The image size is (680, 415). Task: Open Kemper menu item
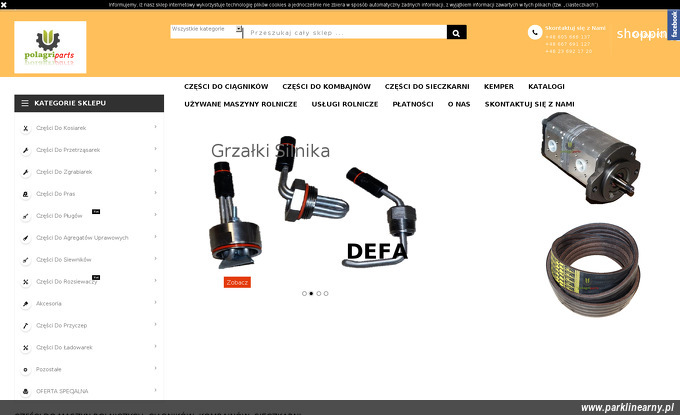499,87
